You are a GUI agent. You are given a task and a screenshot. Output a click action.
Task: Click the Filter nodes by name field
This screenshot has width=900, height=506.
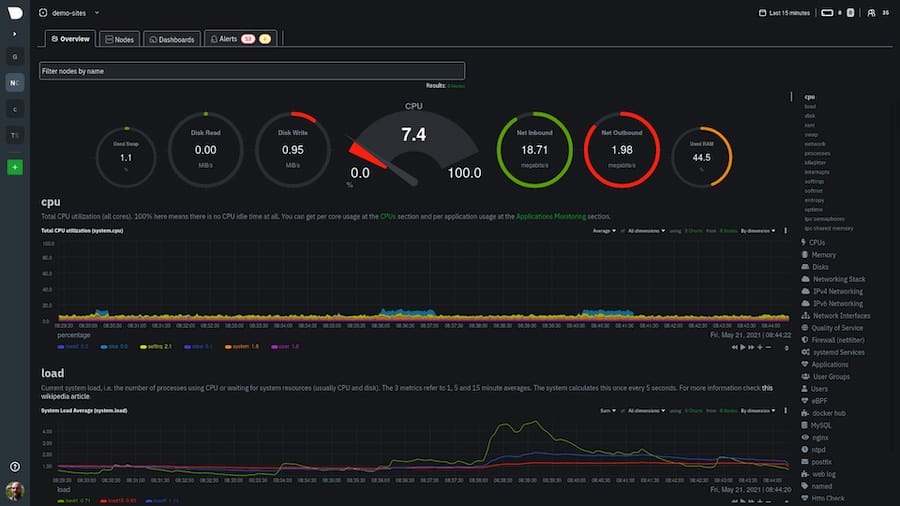coord(251,71)
